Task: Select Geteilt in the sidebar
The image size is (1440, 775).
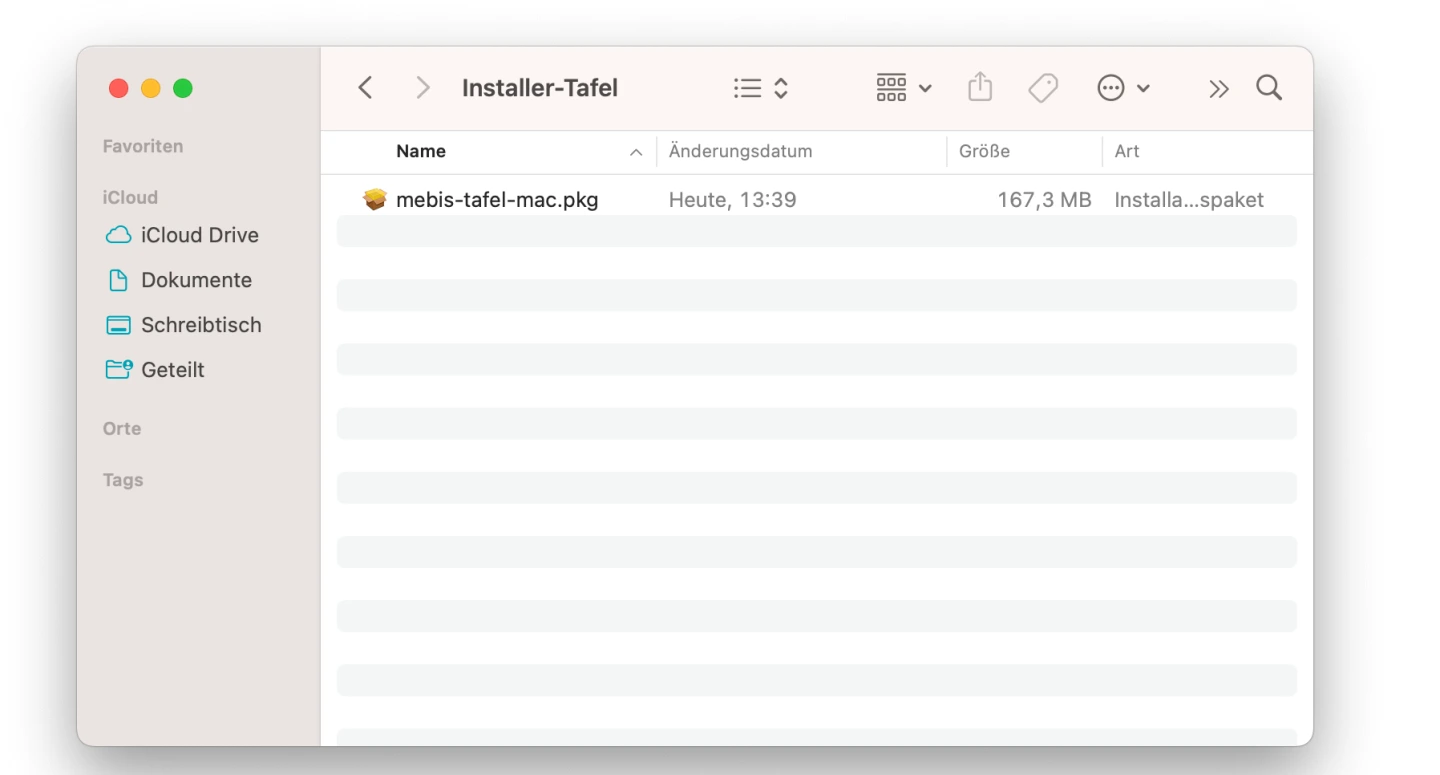Action: click(173, 370)
